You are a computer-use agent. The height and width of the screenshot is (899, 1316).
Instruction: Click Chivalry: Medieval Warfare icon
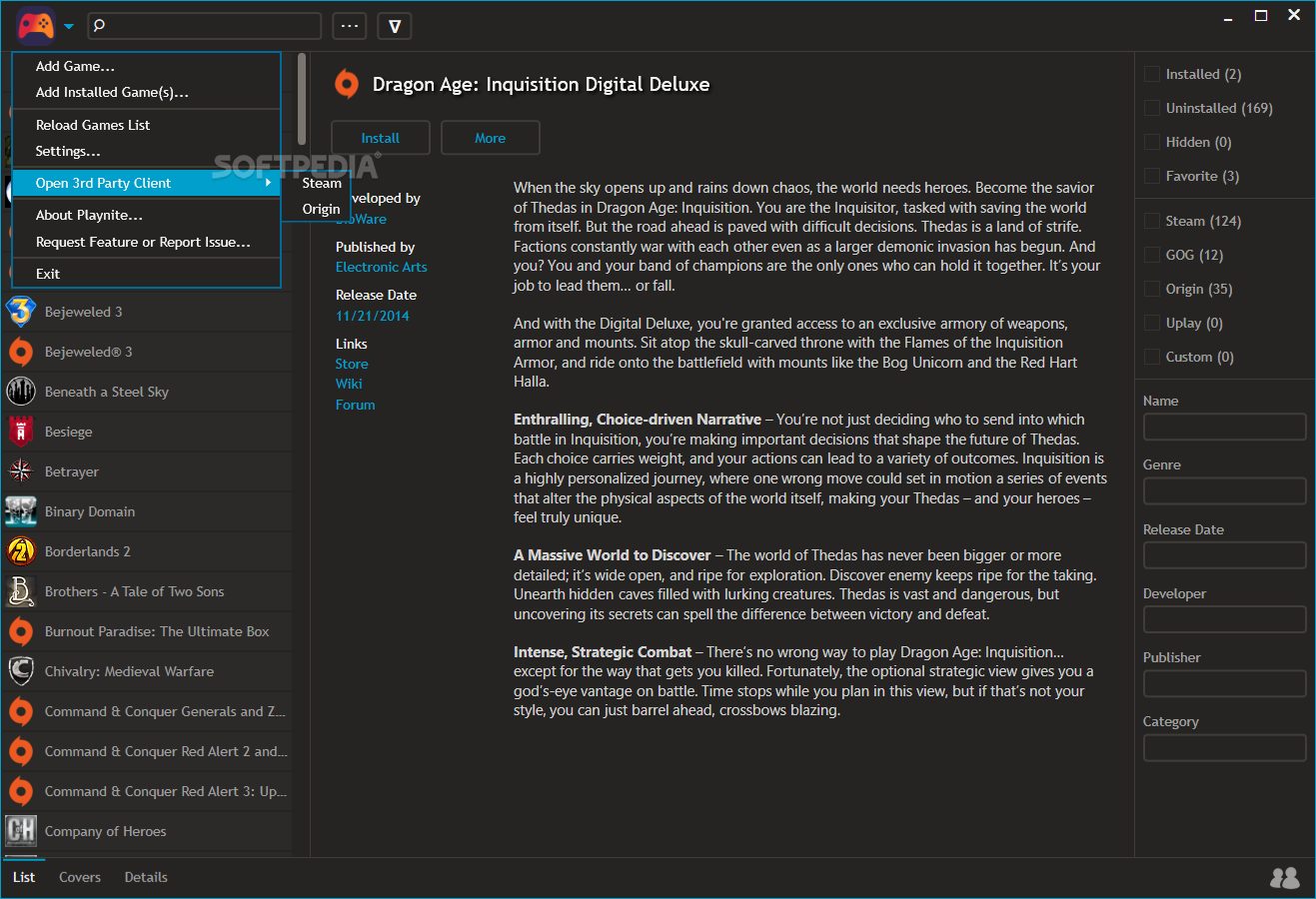[21, 671]
